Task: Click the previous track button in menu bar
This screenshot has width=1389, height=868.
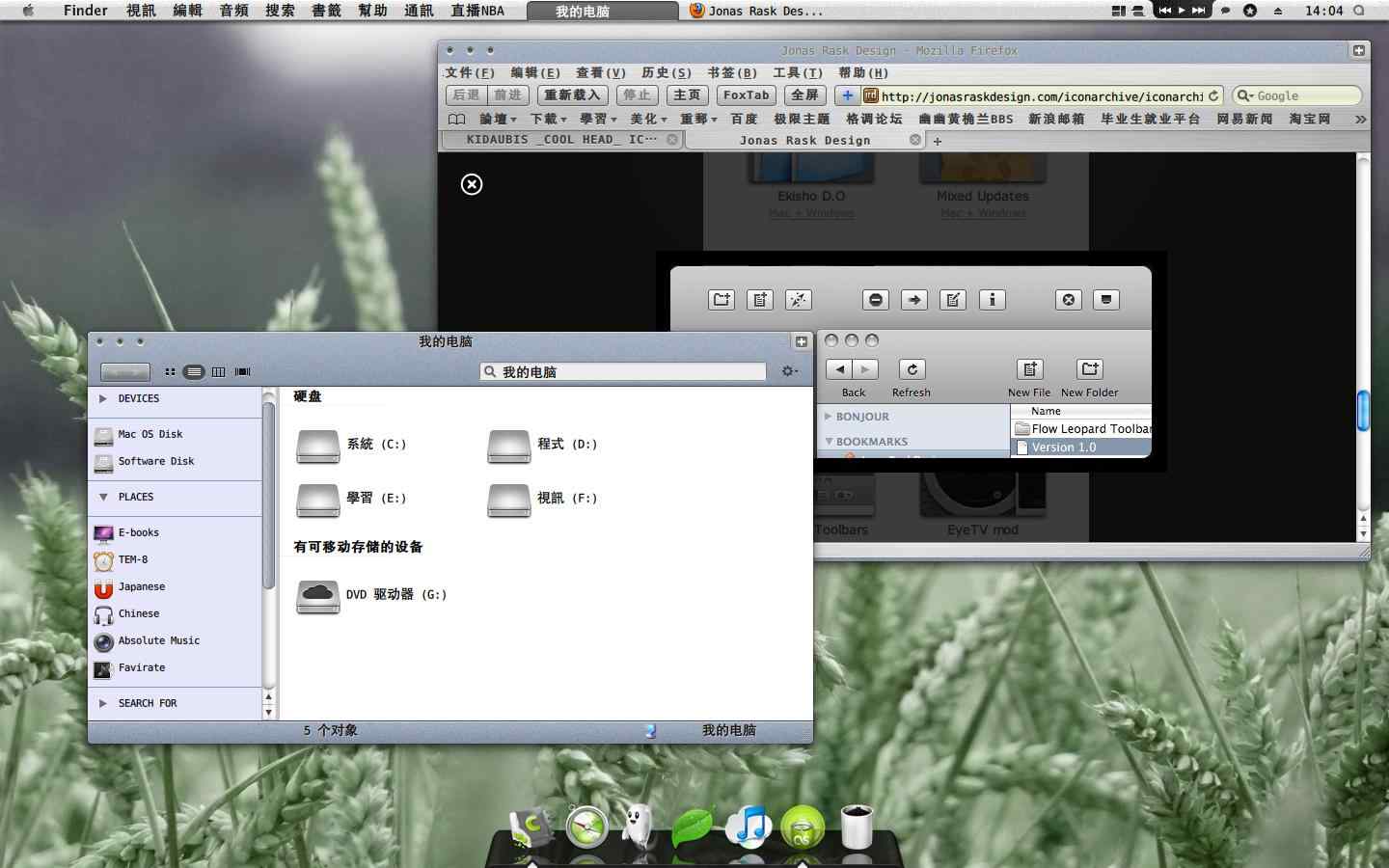Action: (1164, 11)
